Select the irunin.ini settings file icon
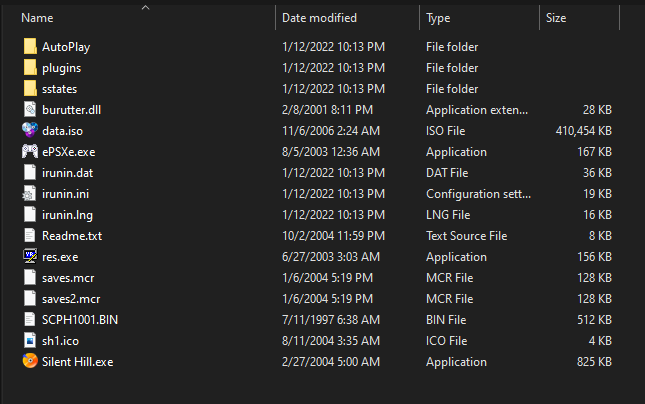This screenshot has width=645, height=404. [x=29, y=193]
